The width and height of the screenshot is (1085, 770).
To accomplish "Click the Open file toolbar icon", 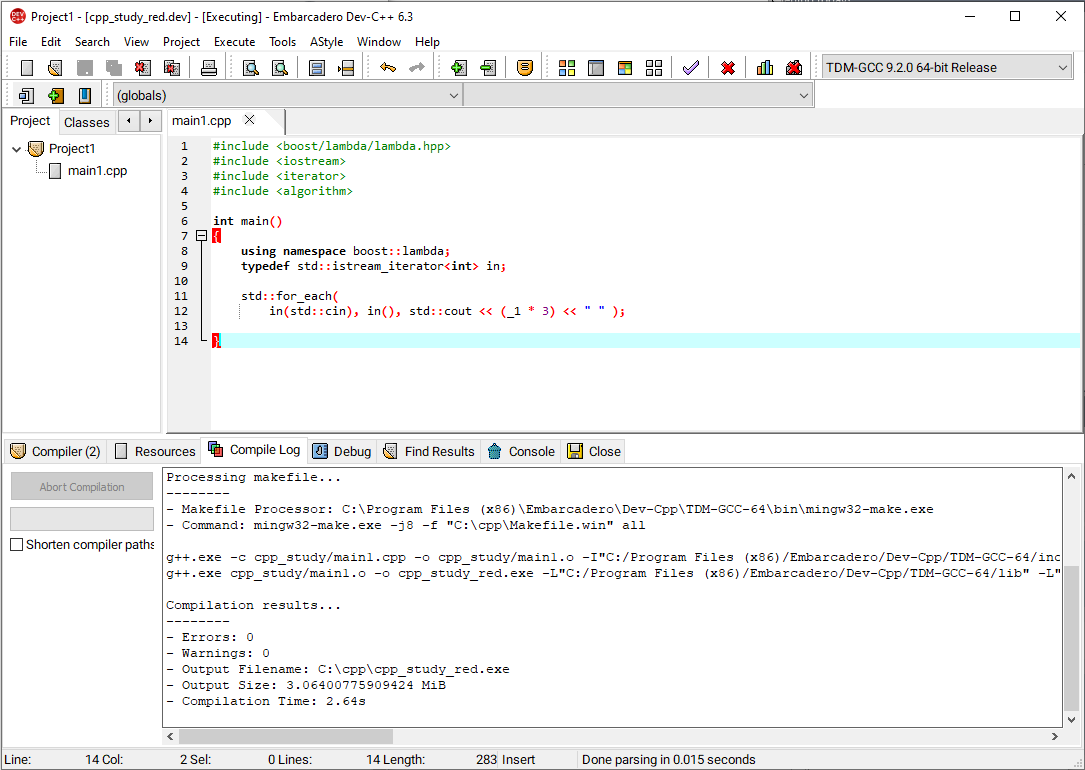I will click(x=55, y=68).
